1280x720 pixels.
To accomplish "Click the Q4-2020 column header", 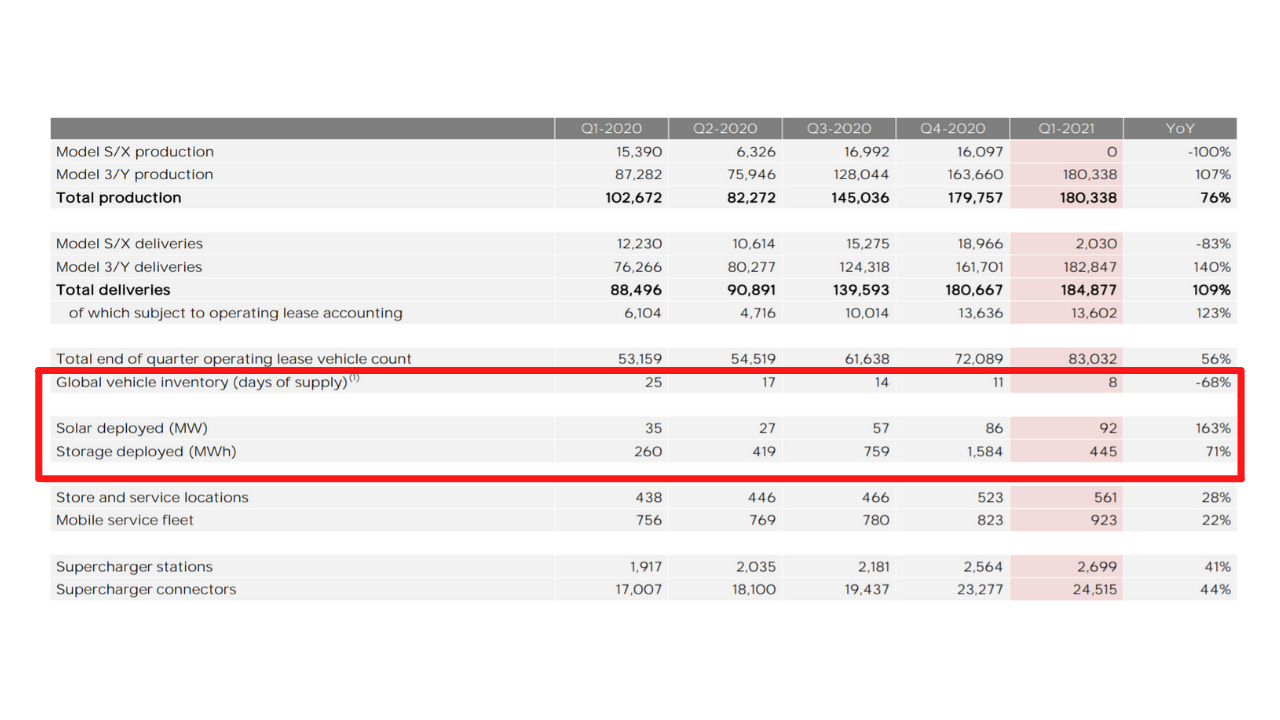I will pos(953,128).
